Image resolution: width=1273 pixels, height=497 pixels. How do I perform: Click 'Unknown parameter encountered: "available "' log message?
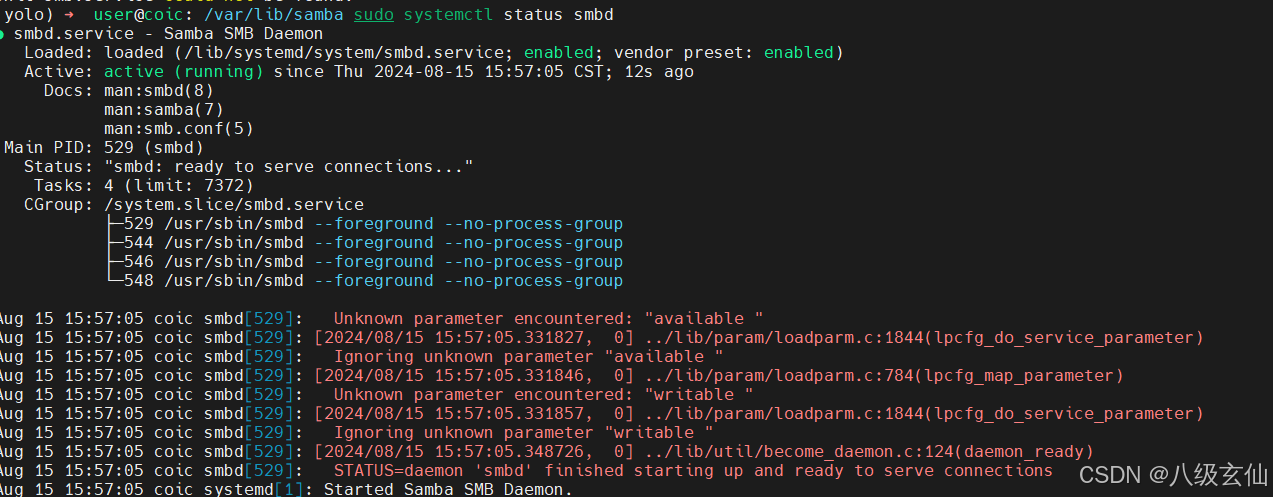548,319
